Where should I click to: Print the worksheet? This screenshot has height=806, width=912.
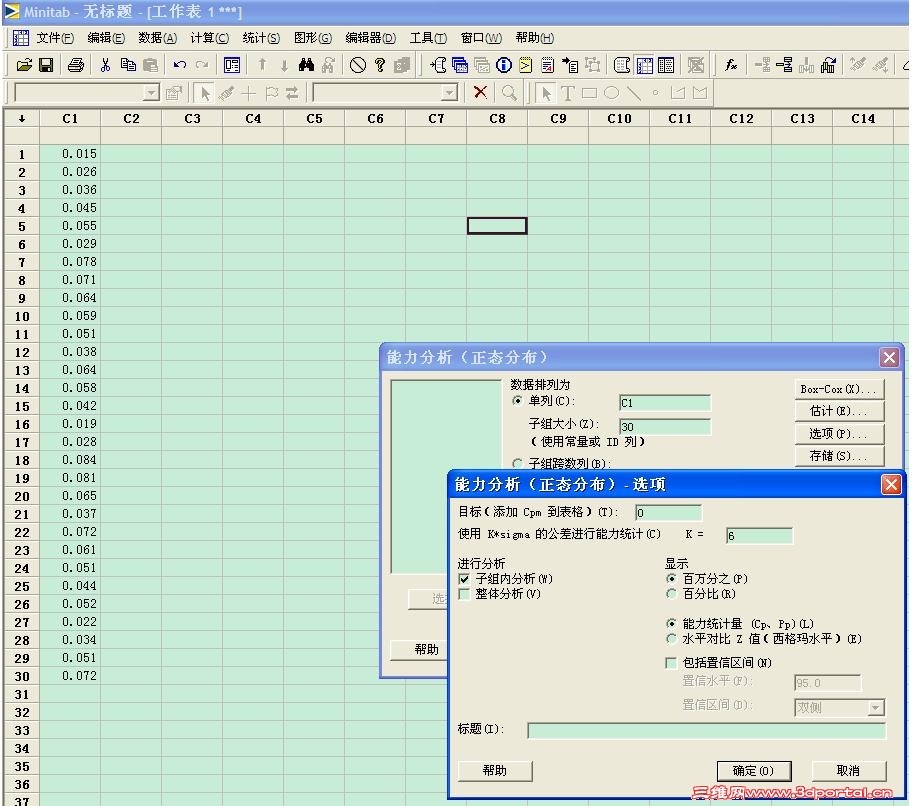click(x=76, y=64)
